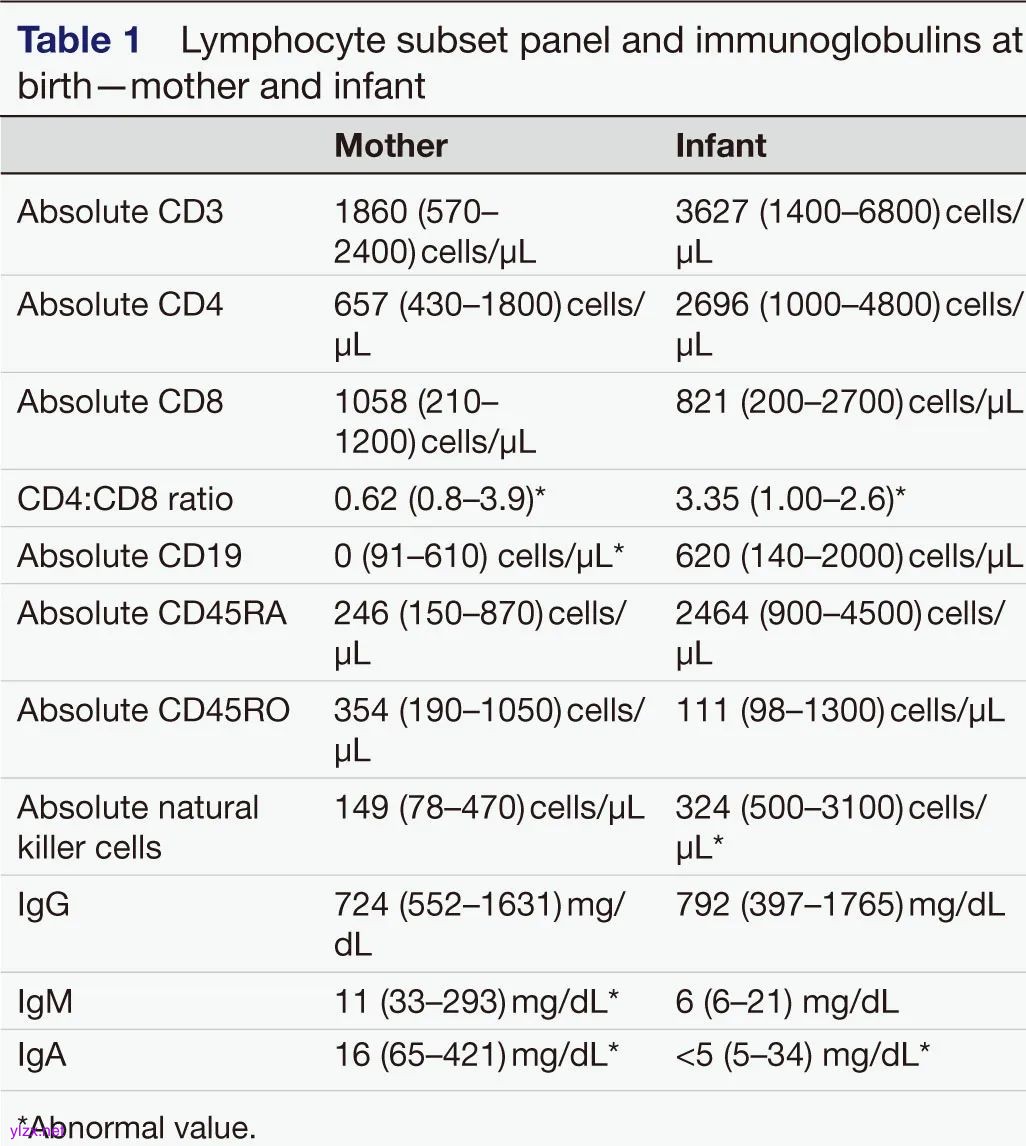This screenshot has width=1026, height=1146.
Task: Open the ylzx.net watermark link
Action: 36,1131
